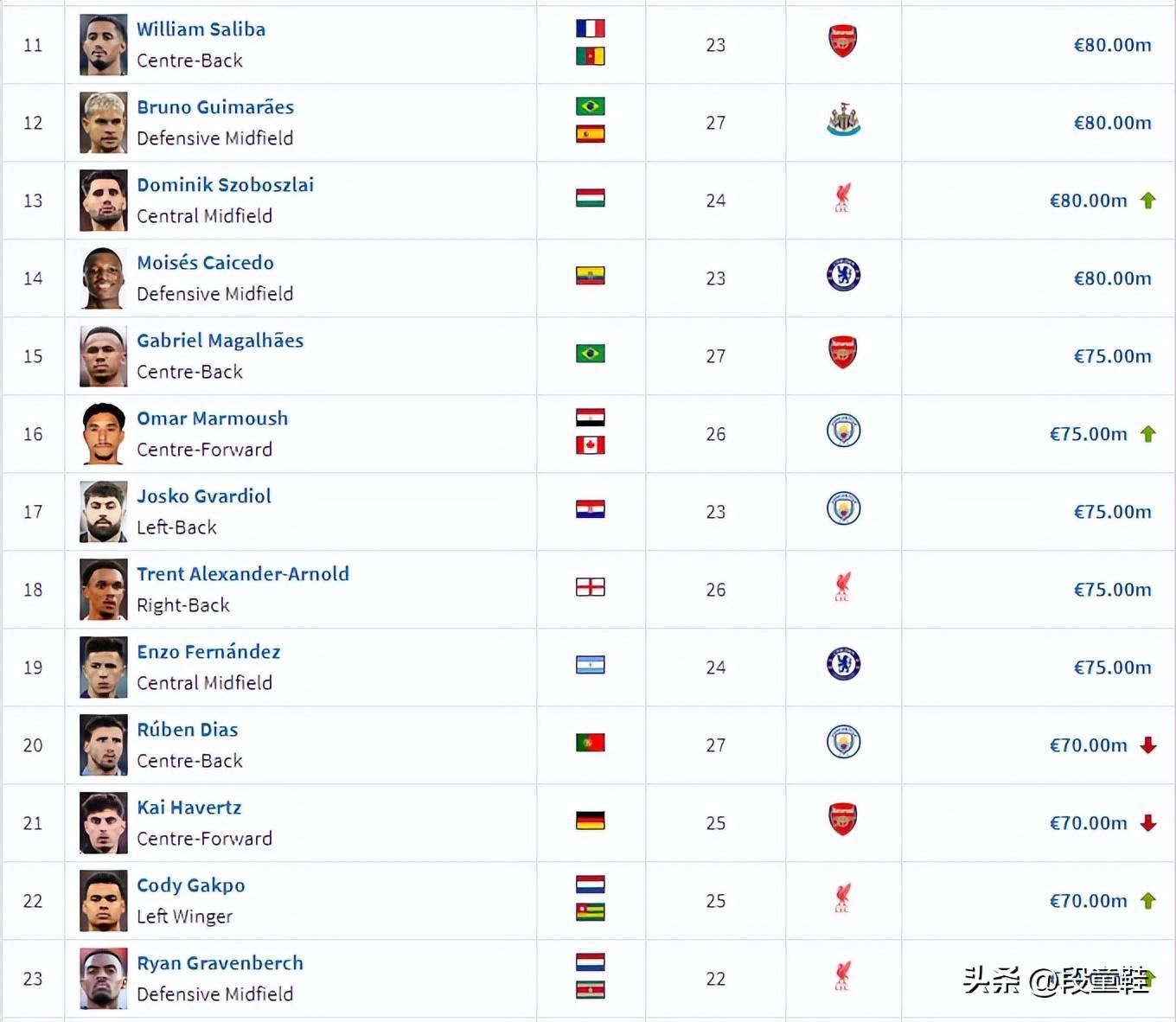Select Manchester City badge in Omar Marmoush row
This screenshot has width=1176, height=1022.
843,431
